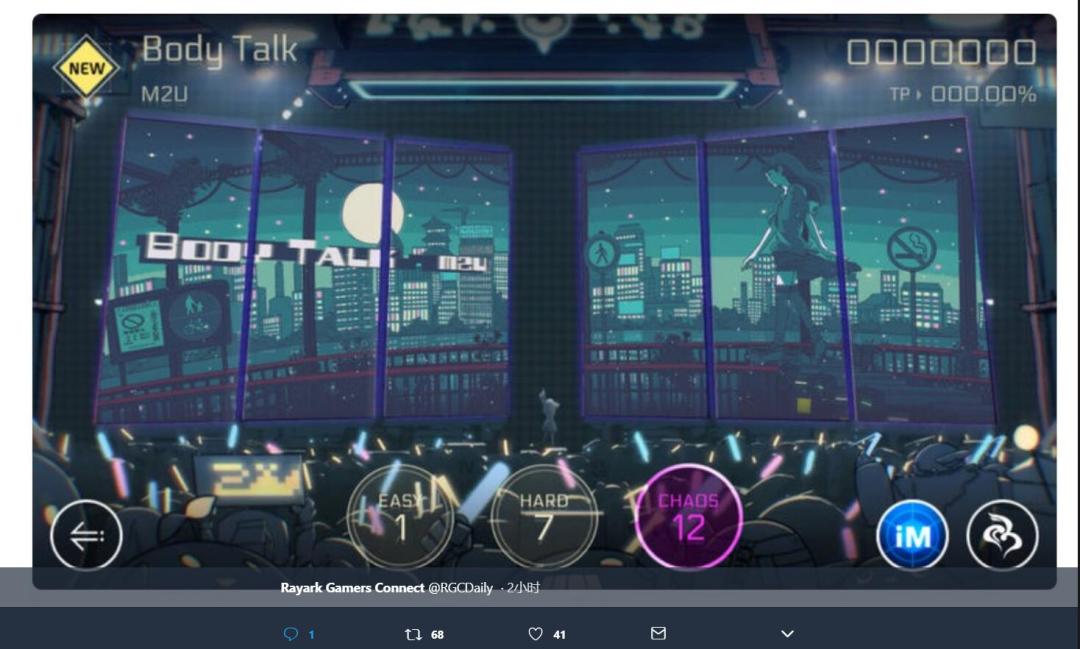Retweet the post
1080x649 pixels.
coord(413,634)
